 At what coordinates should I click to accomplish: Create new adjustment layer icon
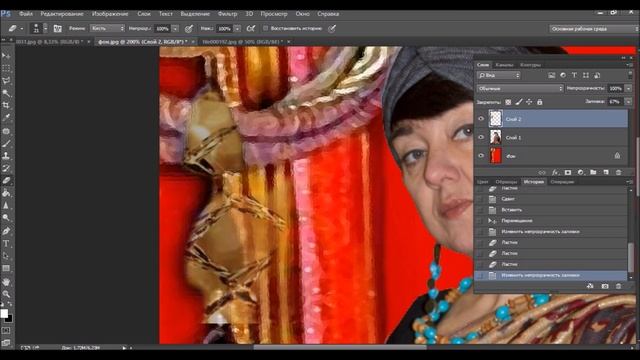pos(580,173)
